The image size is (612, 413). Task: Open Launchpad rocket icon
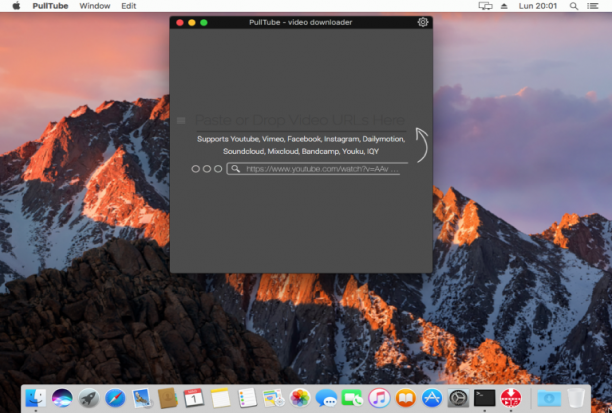point(89,398)
